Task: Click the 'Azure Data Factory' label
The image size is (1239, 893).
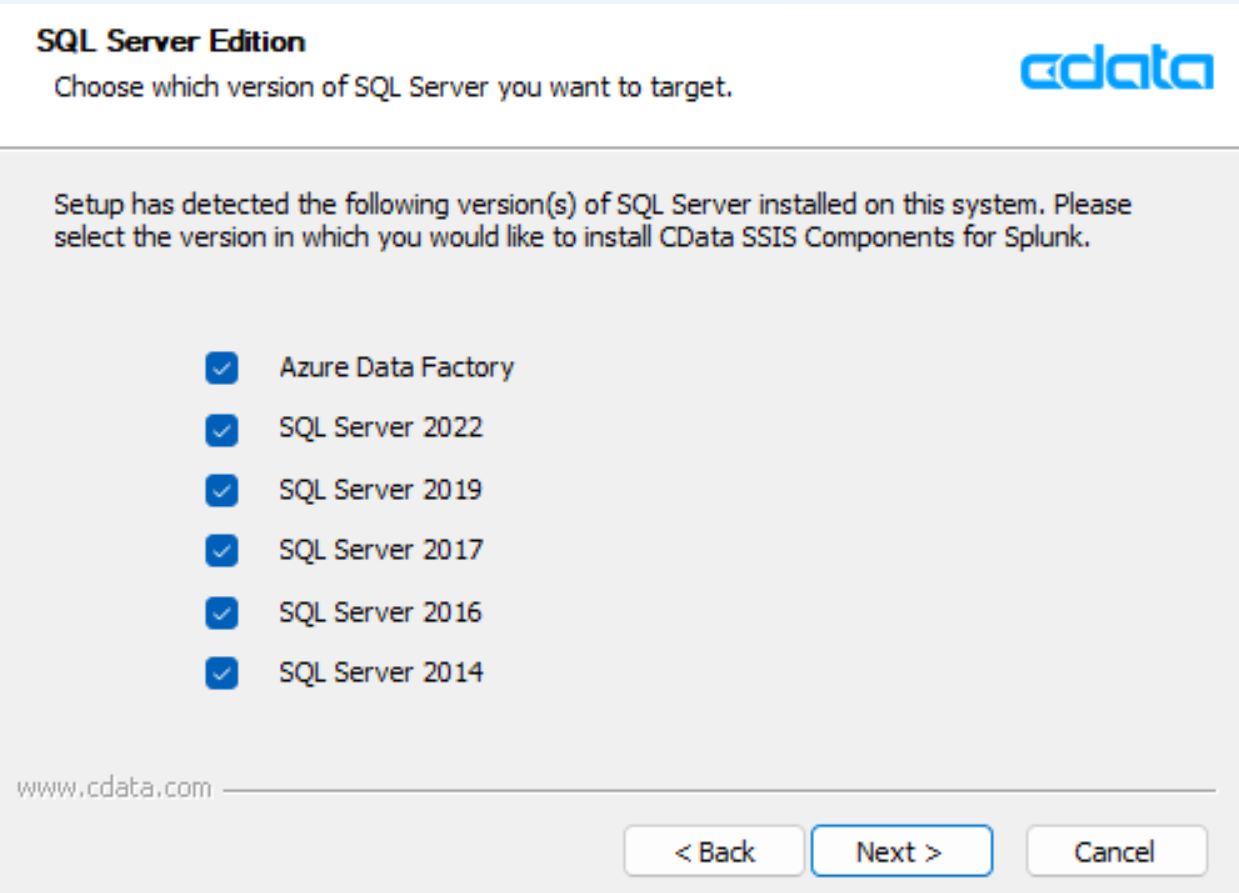Action: [396, 368]
